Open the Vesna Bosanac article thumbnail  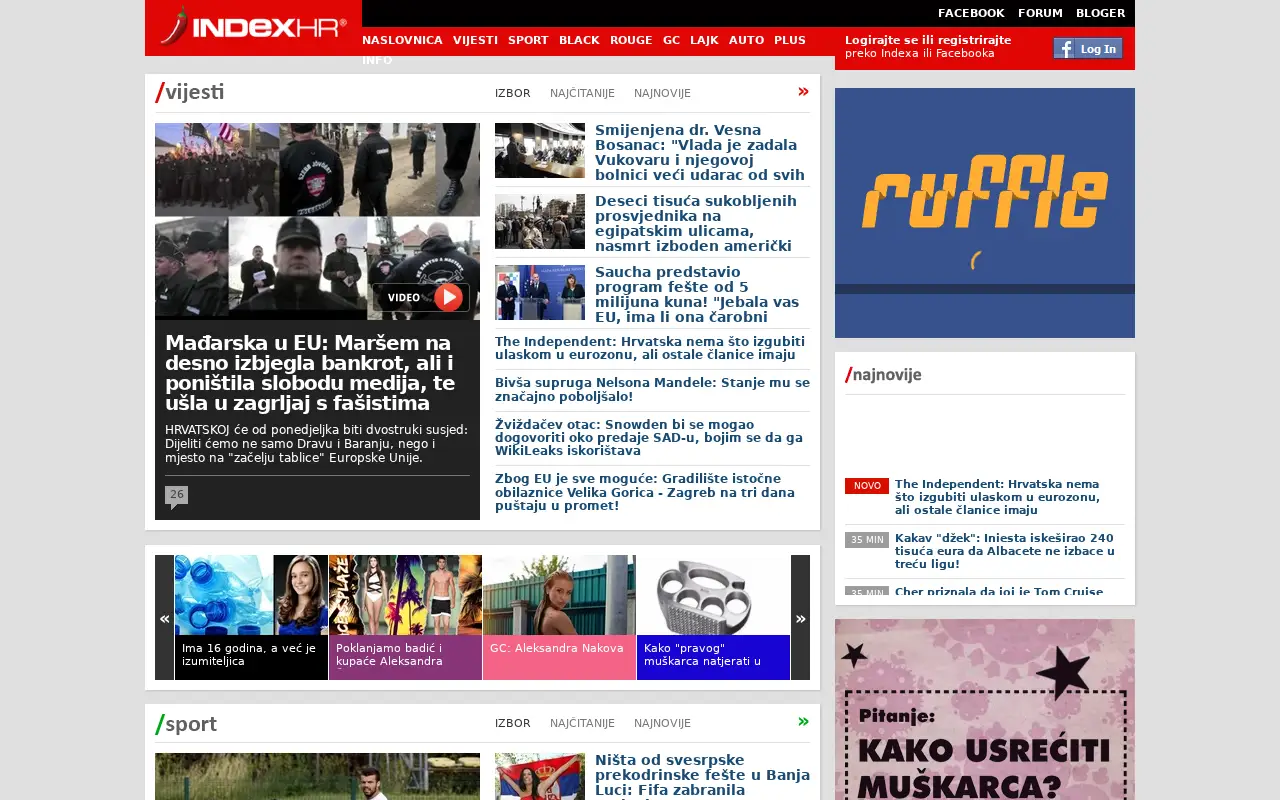pos(540,150)
